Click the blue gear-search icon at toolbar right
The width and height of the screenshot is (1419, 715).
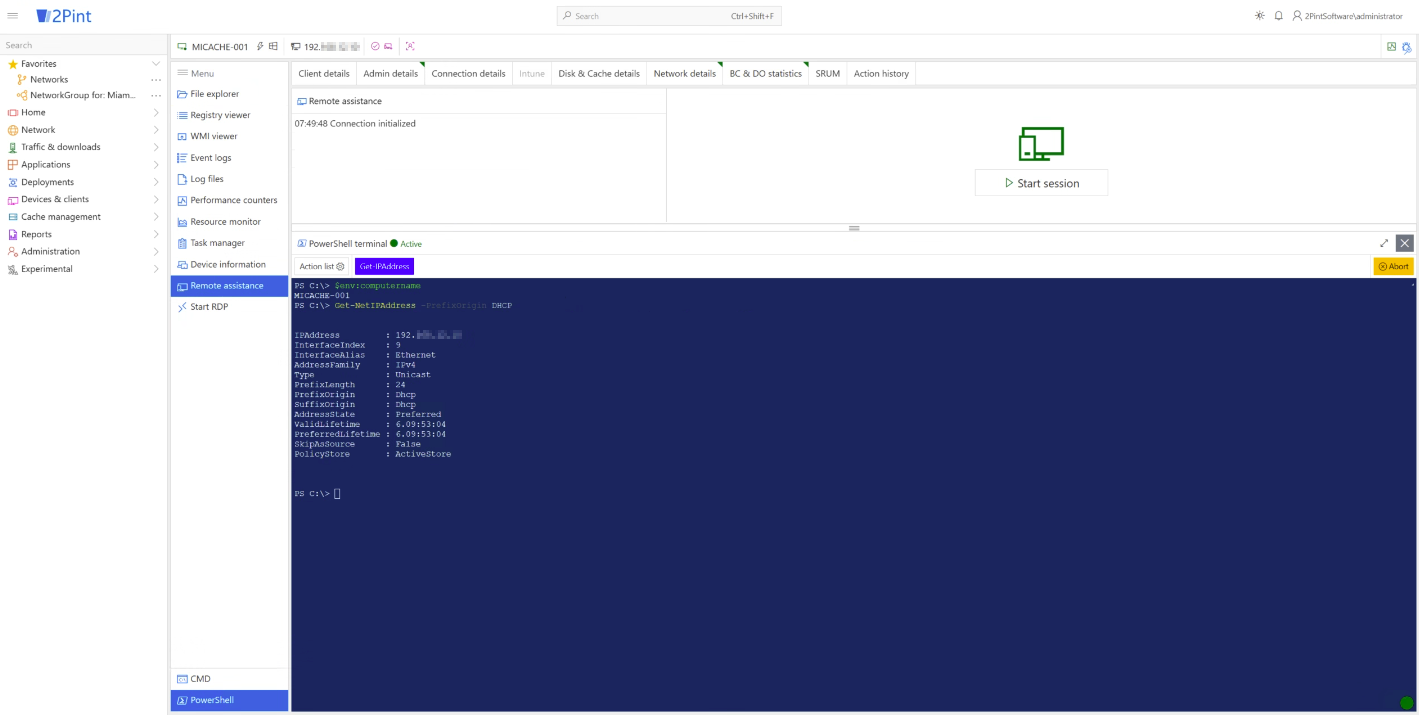tap(1407, 47)
